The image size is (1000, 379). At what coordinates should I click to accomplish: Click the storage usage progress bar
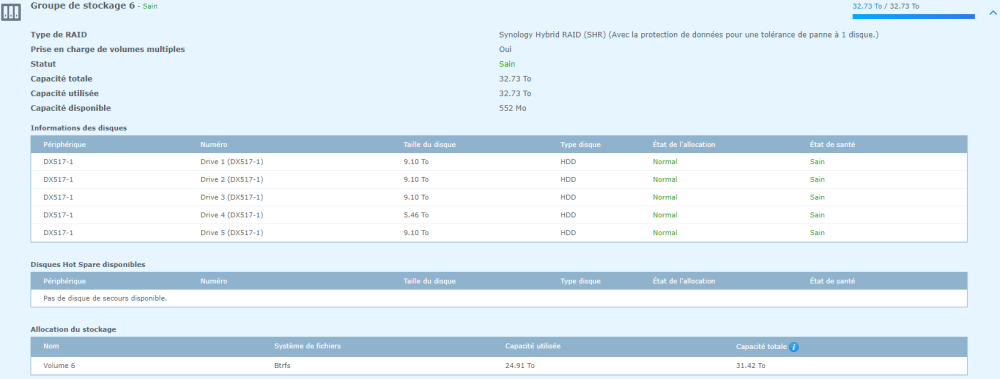913,17
